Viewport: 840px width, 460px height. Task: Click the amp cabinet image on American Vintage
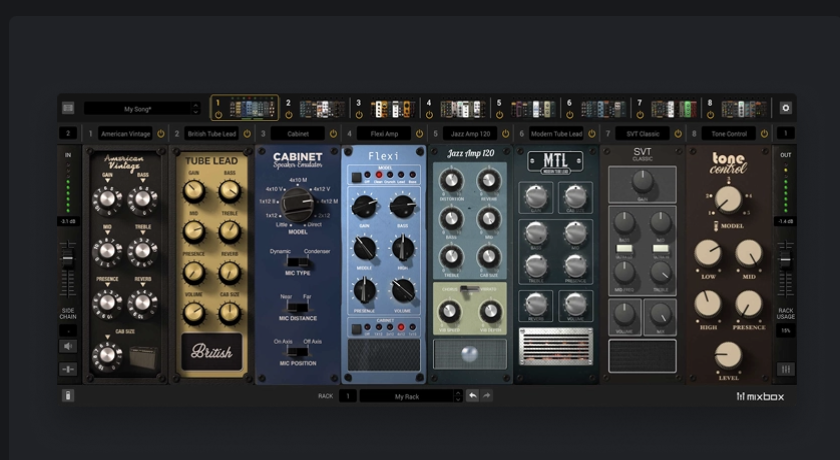(143, 357)
